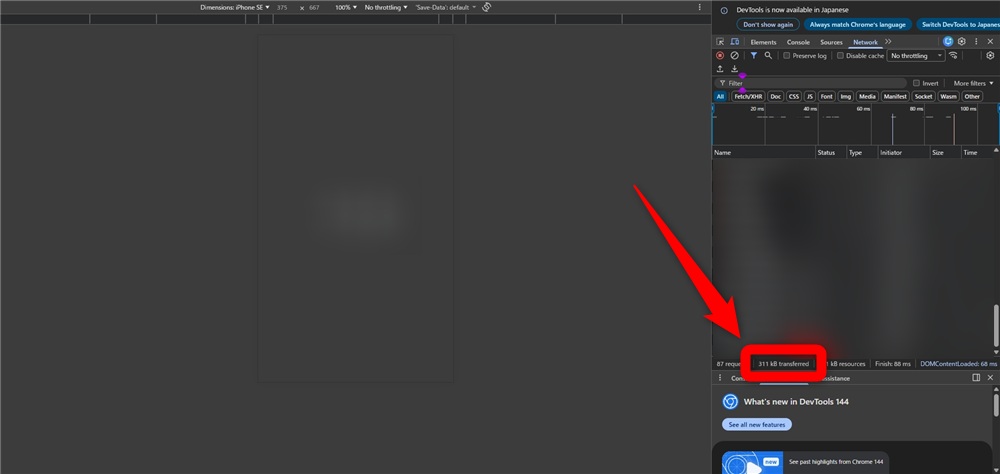The width and height of the screenshot is (1000, 474).
Task: Click the inspect element picker icon
Action: point(720,42)
